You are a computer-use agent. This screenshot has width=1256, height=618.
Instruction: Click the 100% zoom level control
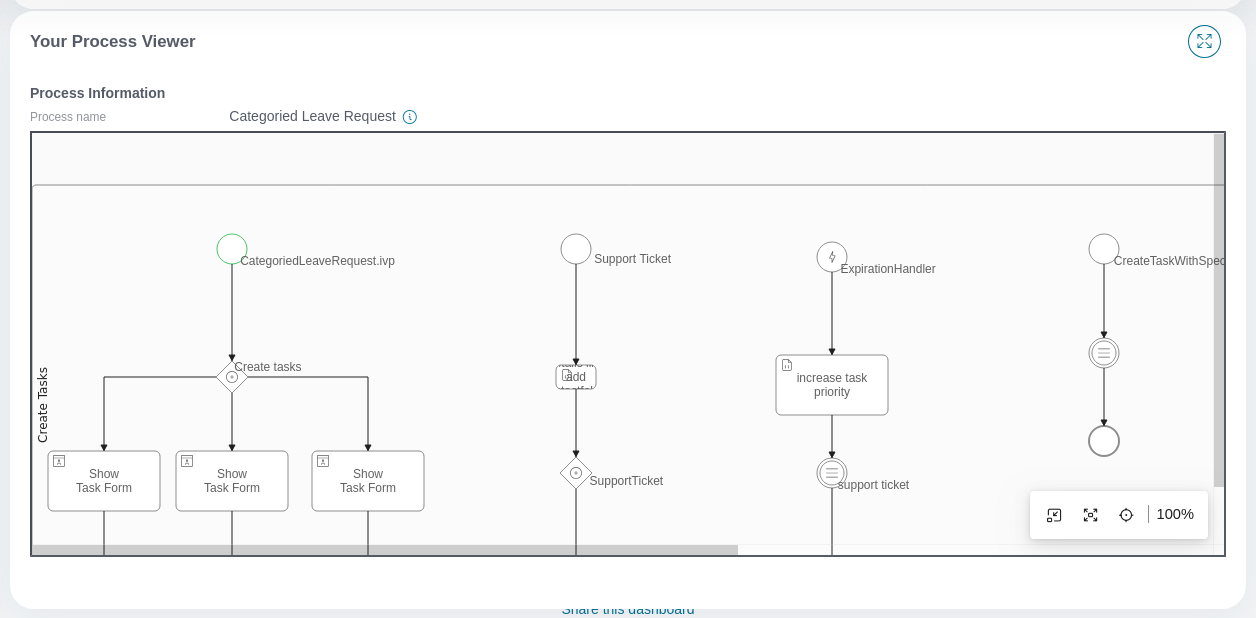pos(1175,515)
